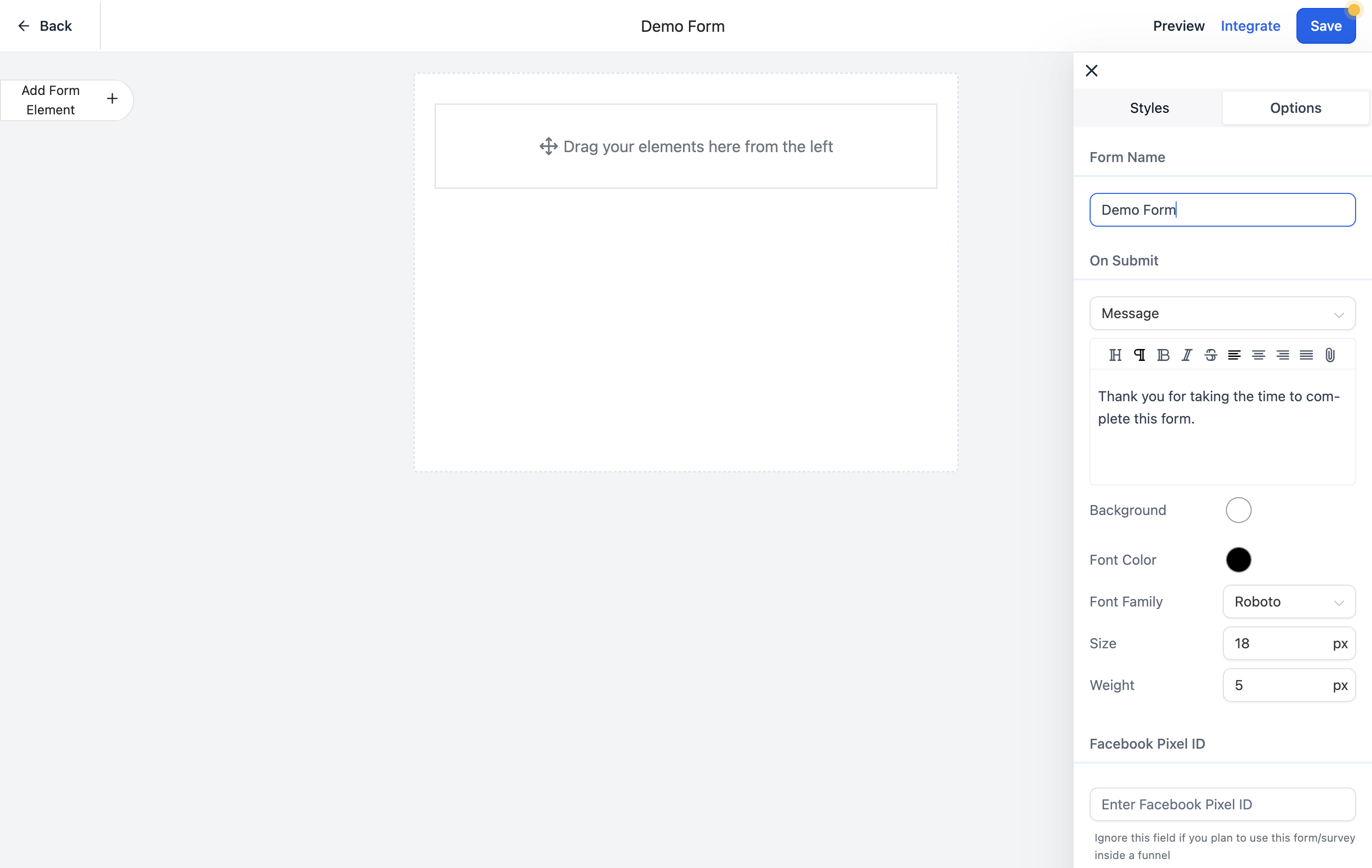Click the Size value field
Image resolution: width=1372 pixels, height=868 pixels.
point(1289,644)
